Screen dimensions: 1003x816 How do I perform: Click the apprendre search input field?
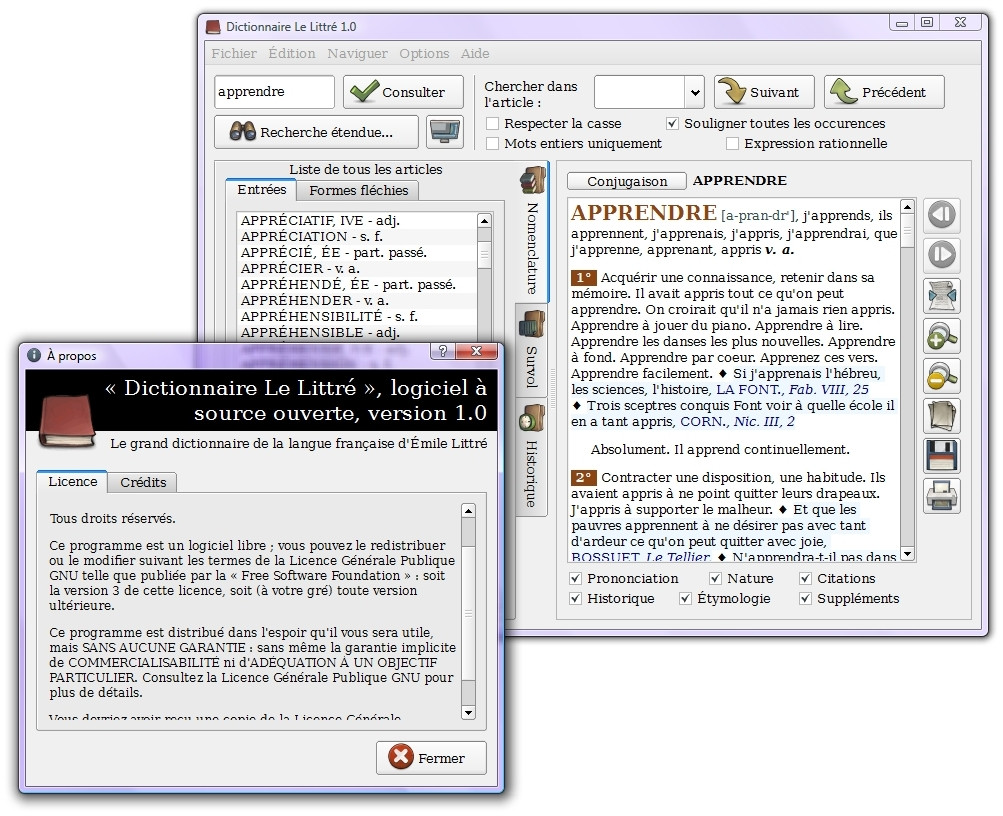pyautogui.click(x=275, y=92)
